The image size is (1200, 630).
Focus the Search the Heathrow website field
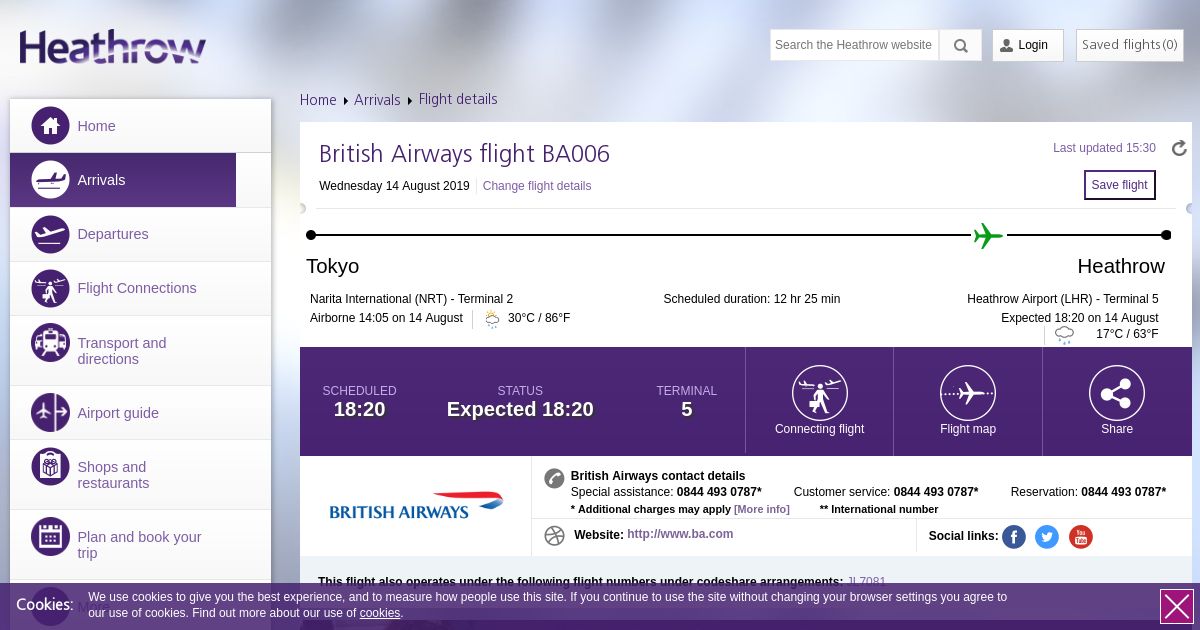pos(853,45)
